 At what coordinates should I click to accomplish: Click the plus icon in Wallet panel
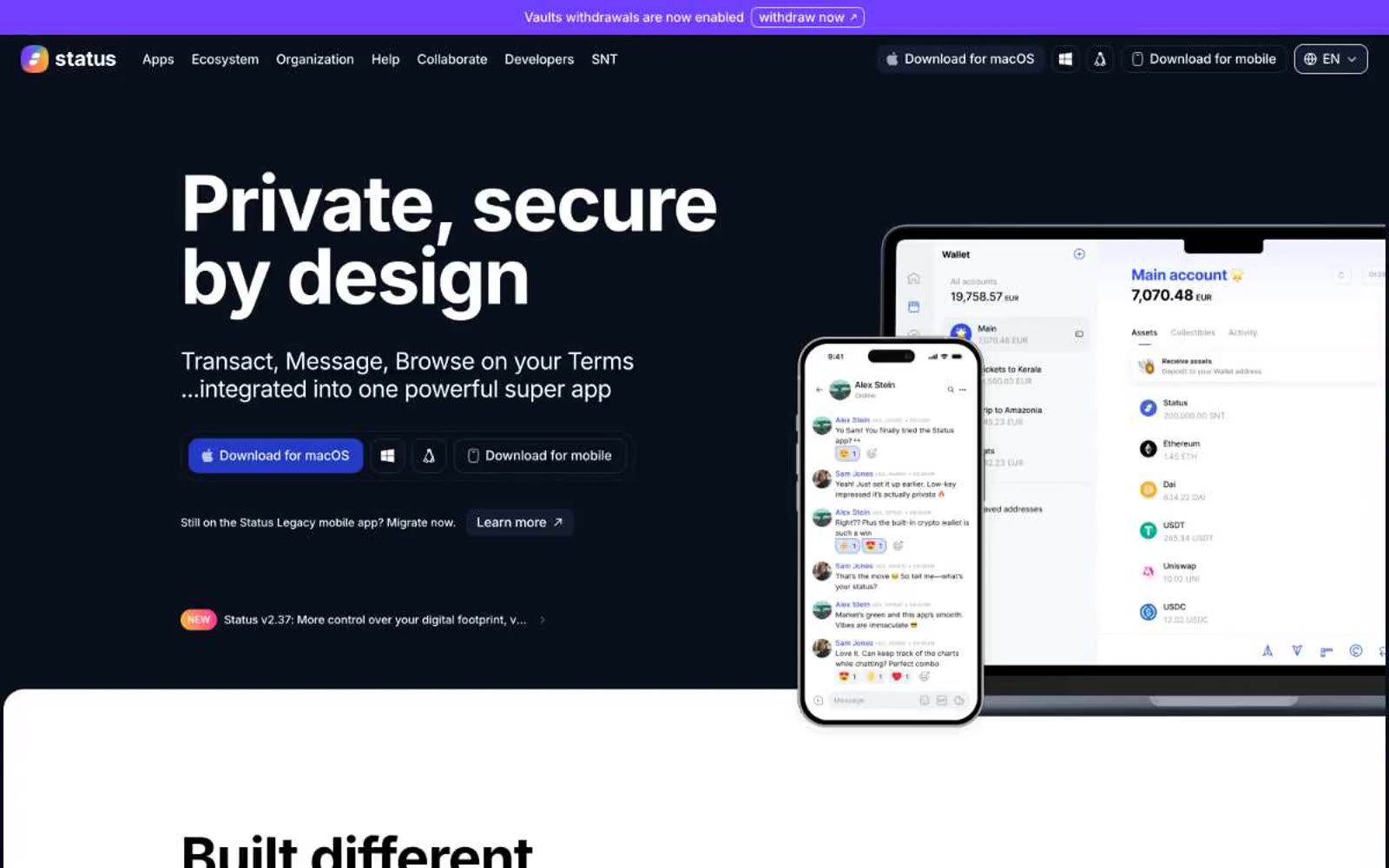[x=1079, y=254]
